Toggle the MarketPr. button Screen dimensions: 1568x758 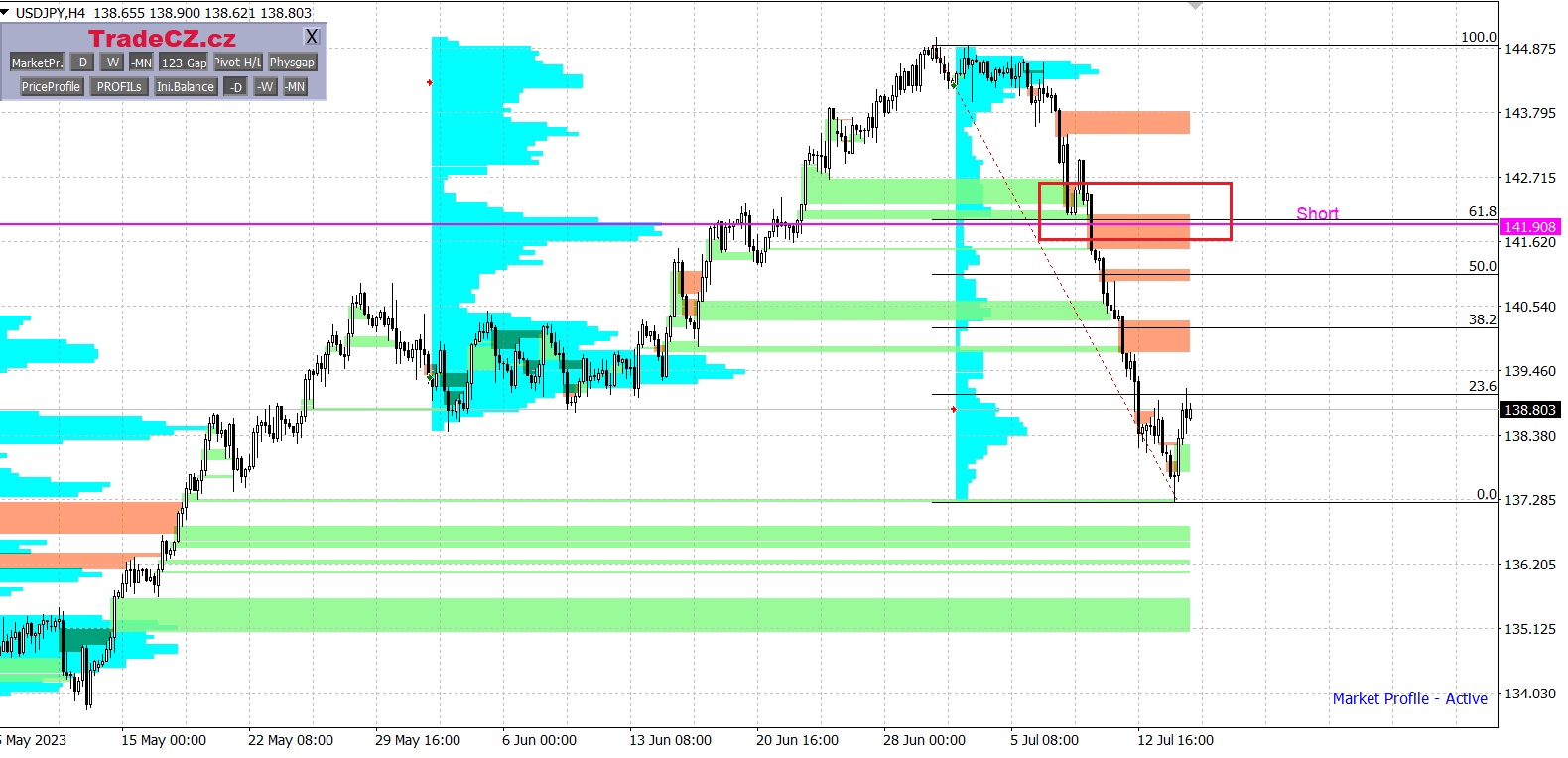37,63
